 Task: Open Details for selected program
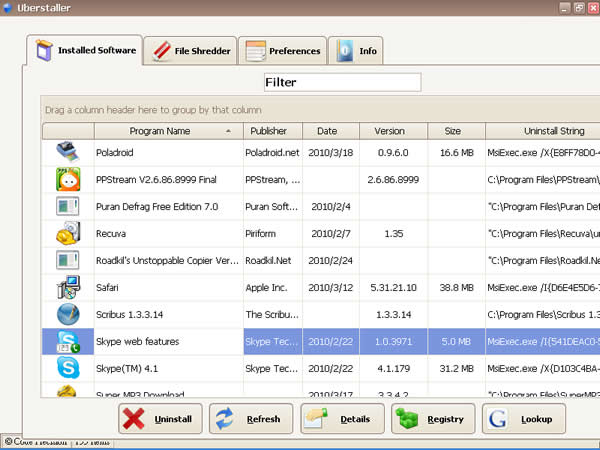click(342, 419)
